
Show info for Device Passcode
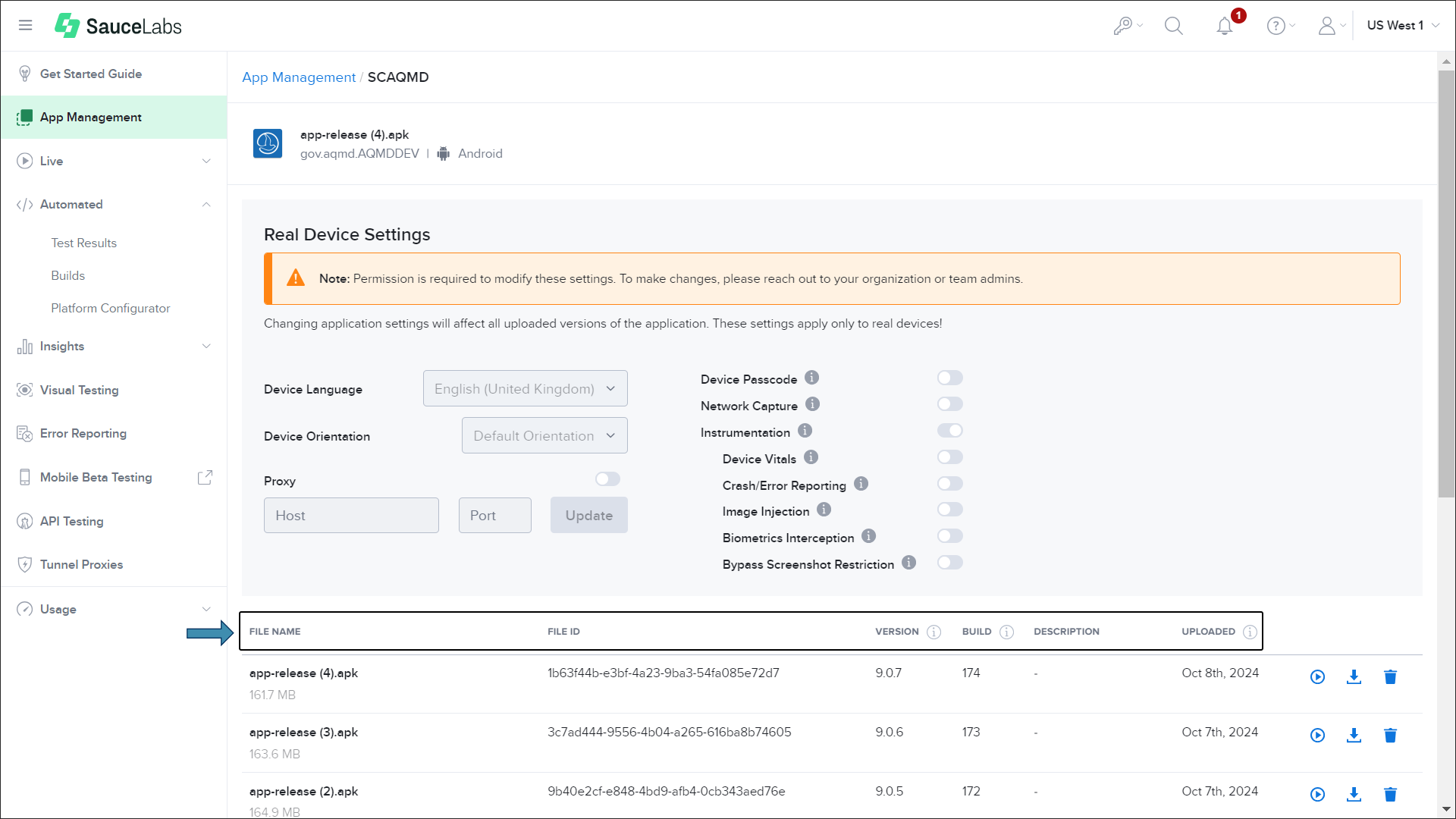click(x=811, y=378)
